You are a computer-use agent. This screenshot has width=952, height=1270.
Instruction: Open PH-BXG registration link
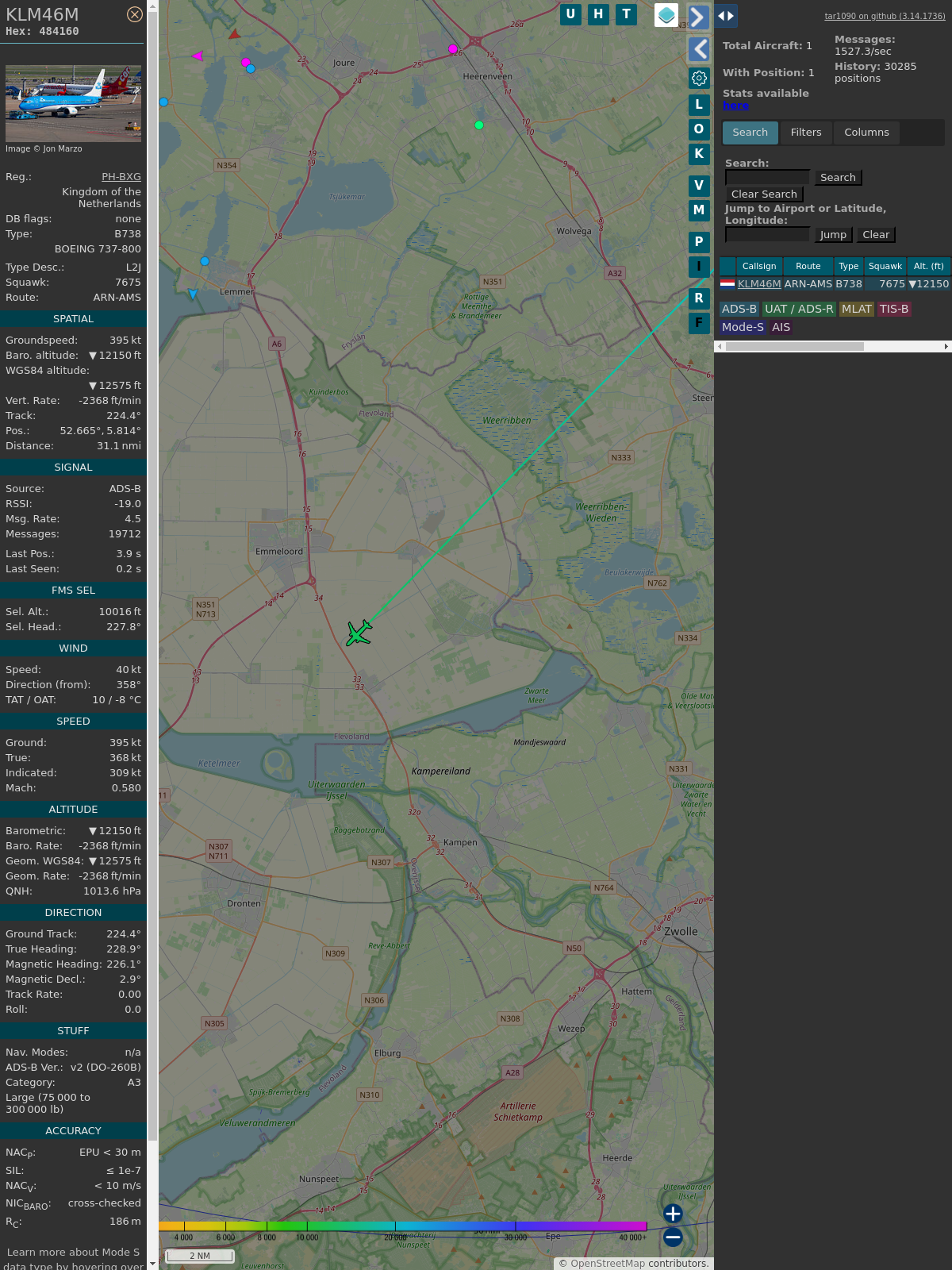click(x=121, y=177)
